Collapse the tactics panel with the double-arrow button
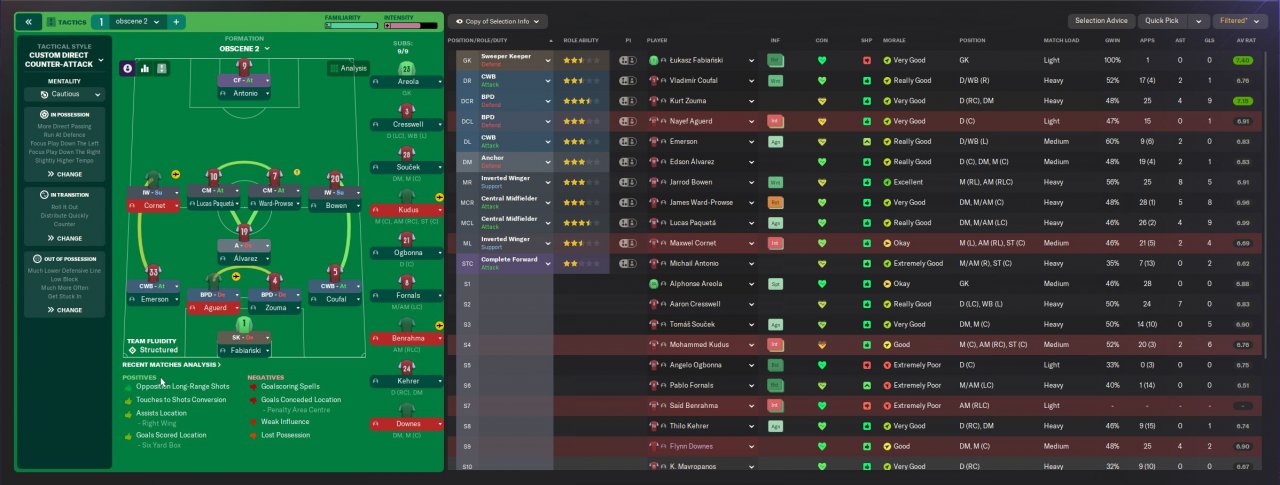This screenshot has height=485, width=1280. (x=28, y=21)
